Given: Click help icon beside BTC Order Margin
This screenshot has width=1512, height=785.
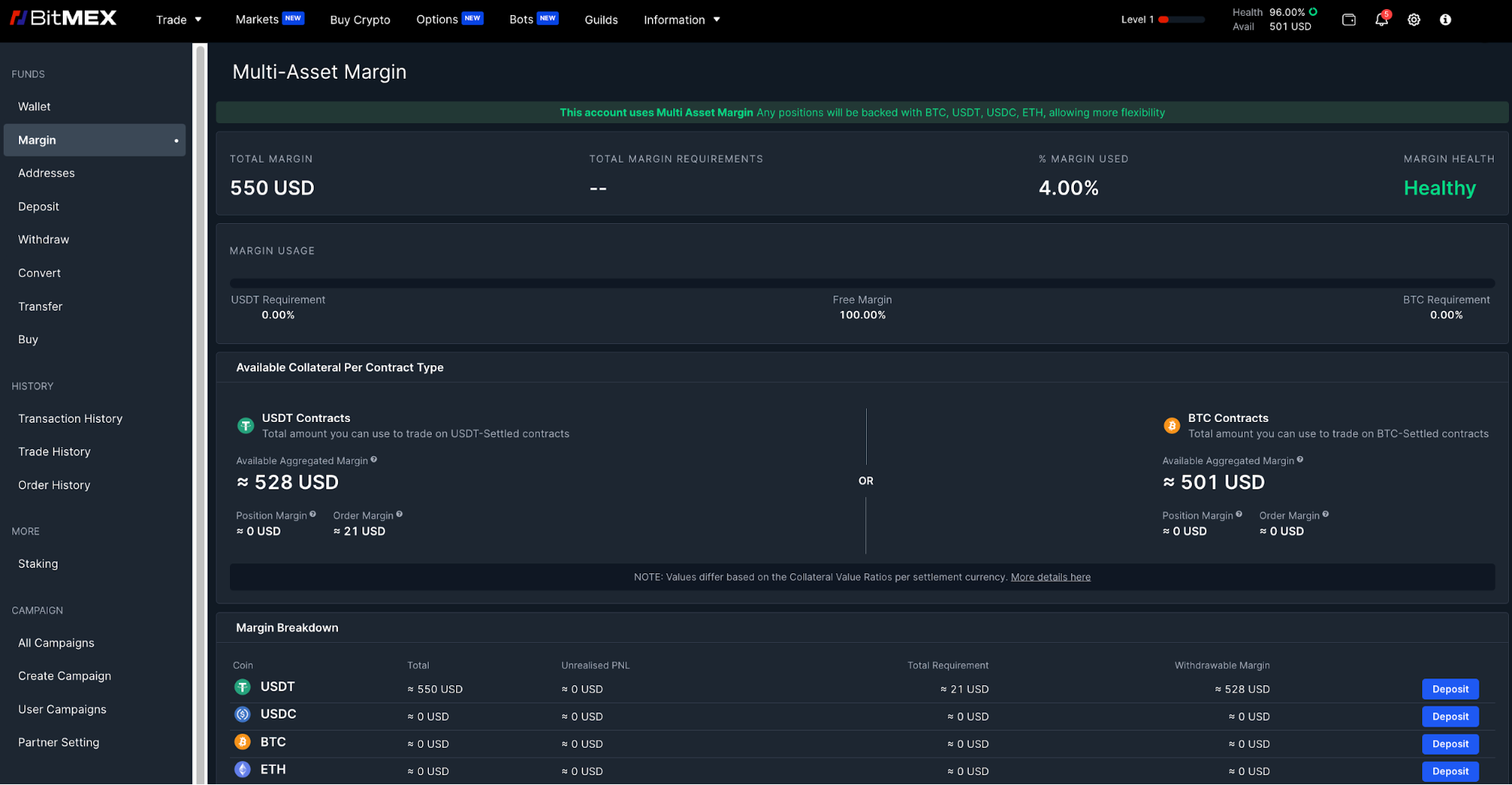Looking at the screenshot, I should (1325, 515).
